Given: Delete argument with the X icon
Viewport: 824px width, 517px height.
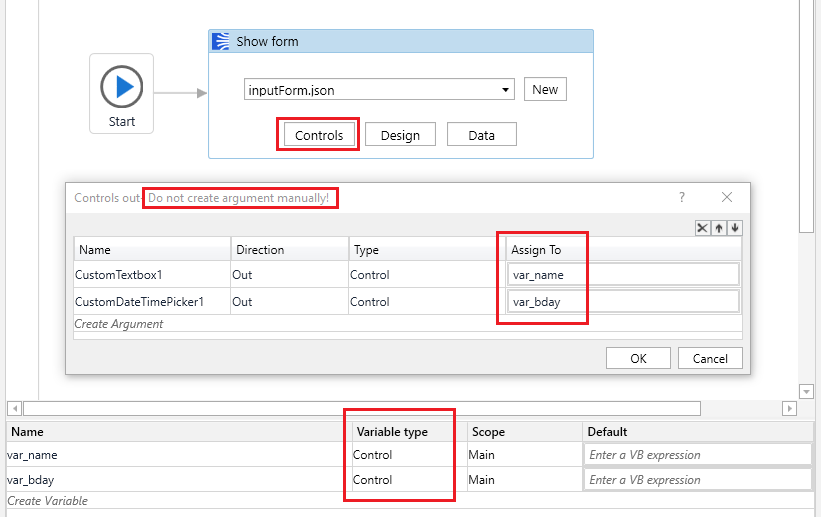Looking at the screenshot, I should (x=702, y=228).
